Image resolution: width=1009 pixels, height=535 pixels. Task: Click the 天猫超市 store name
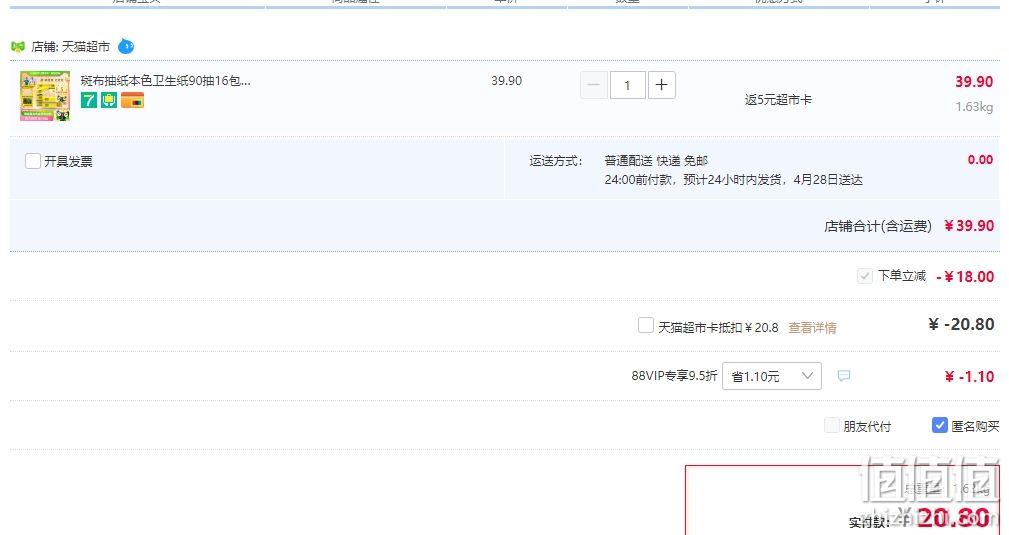click(86, 46)
